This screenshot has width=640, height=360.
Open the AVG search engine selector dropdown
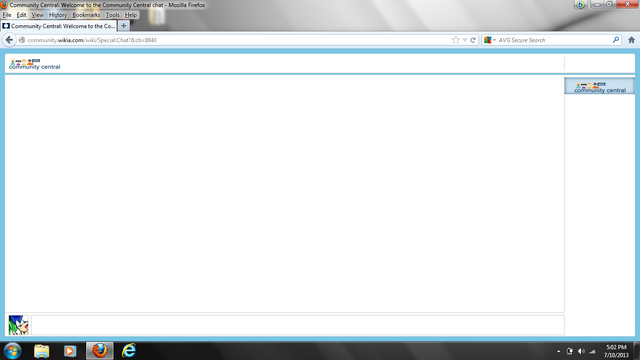[x=490, y=40]
